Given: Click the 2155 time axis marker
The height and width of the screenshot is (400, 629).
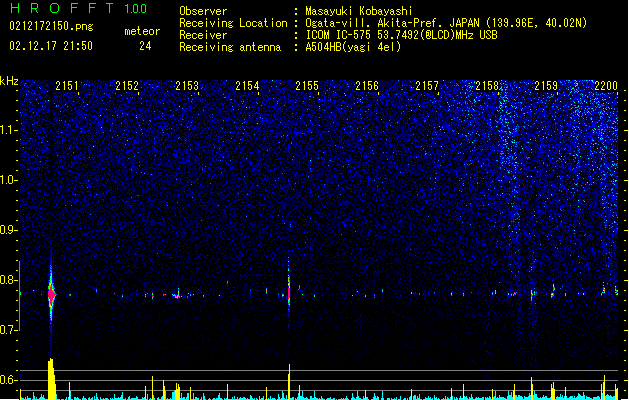Looking at the screenshot, I should coord(307,86).
